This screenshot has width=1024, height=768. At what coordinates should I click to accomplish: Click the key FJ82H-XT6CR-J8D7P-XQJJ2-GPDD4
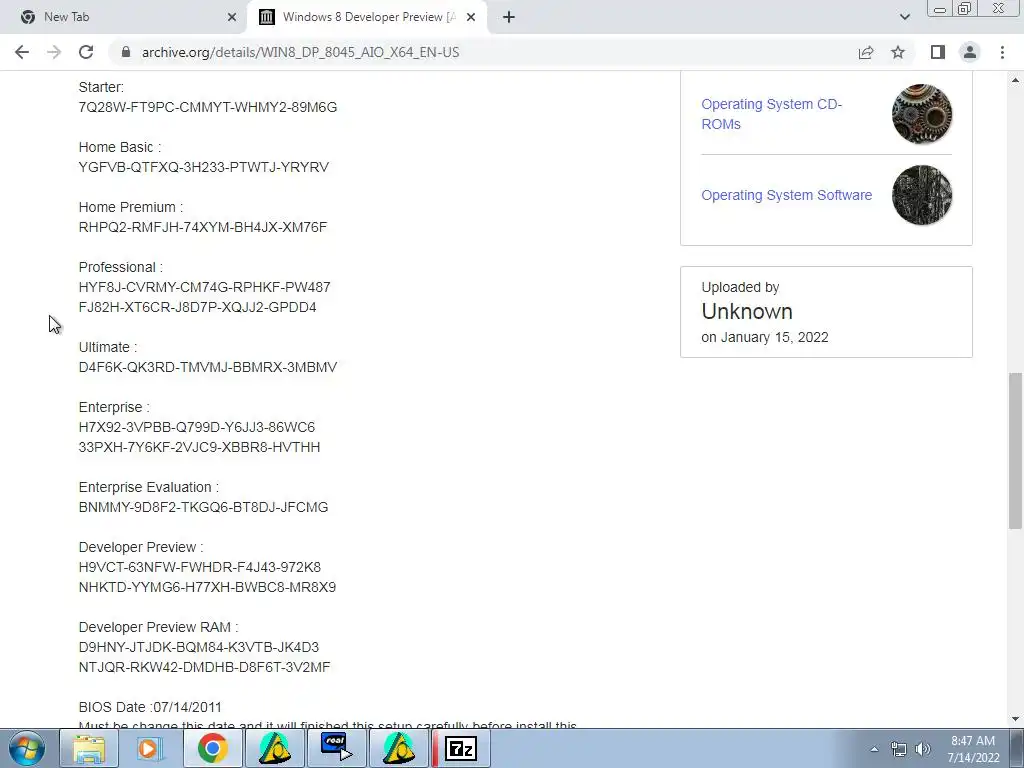tap(197, 307)
